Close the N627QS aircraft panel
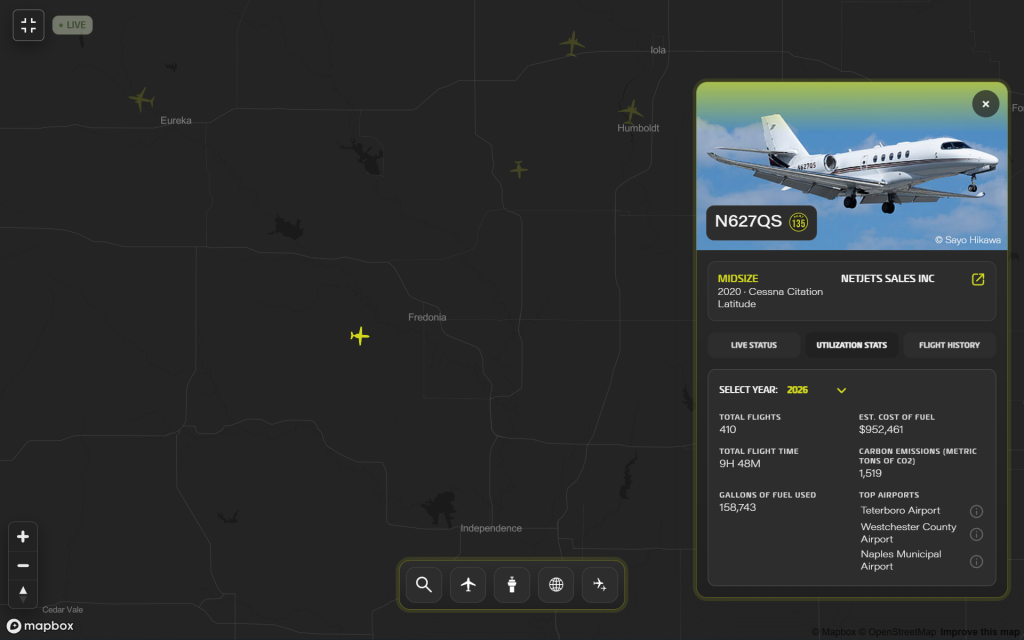The image size is (1024, 640). click(x=985, y=104)
